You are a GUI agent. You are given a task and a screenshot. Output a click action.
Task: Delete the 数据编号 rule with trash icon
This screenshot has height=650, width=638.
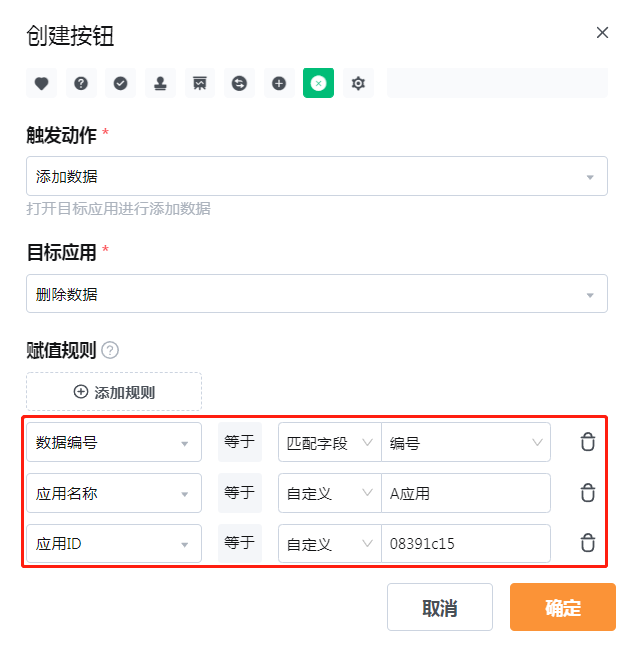[587, 442]
